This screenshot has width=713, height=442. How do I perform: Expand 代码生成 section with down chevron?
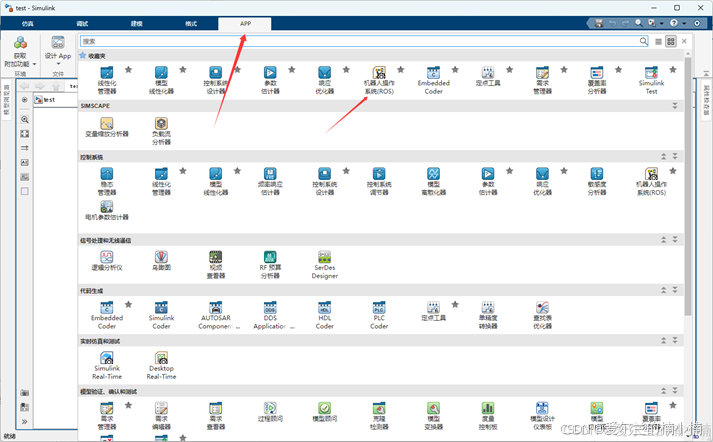pos(675,290)
